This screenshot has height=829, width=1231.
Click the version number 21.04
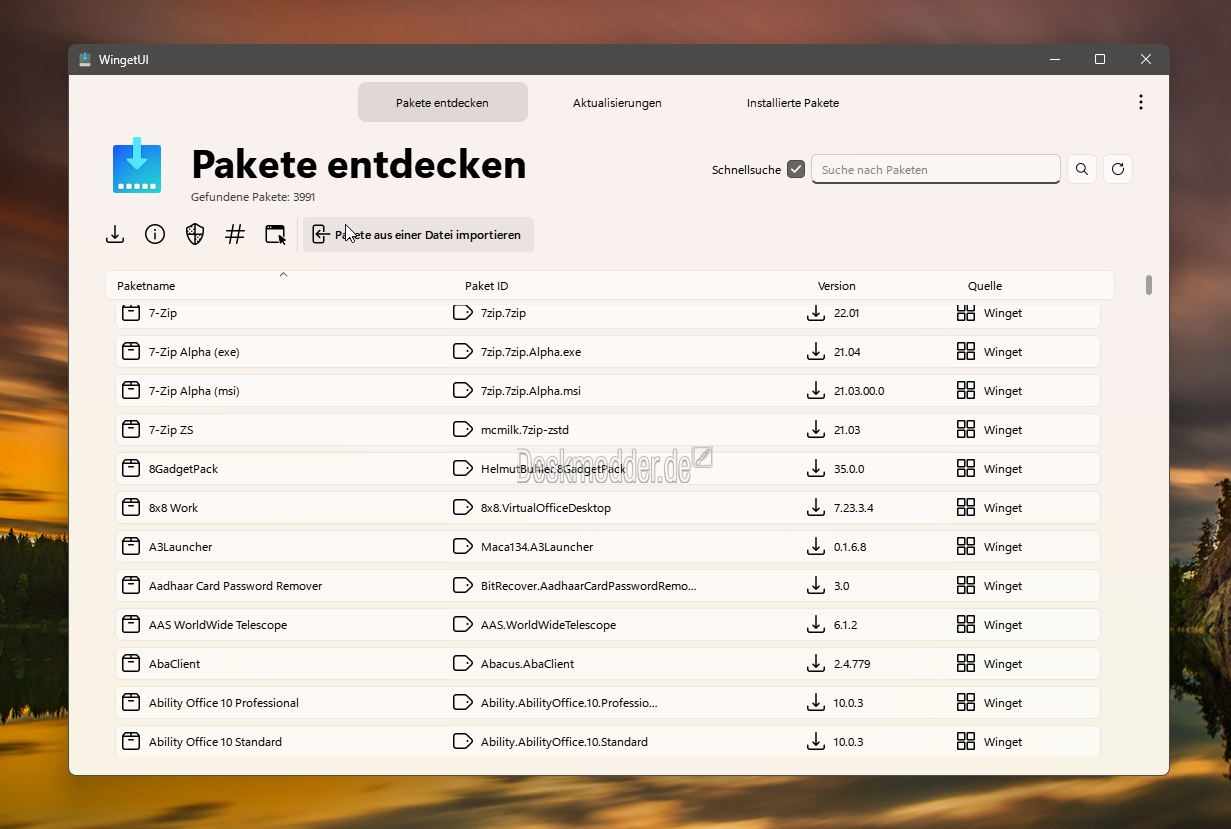pyautogui.click(x=847, y=352)
